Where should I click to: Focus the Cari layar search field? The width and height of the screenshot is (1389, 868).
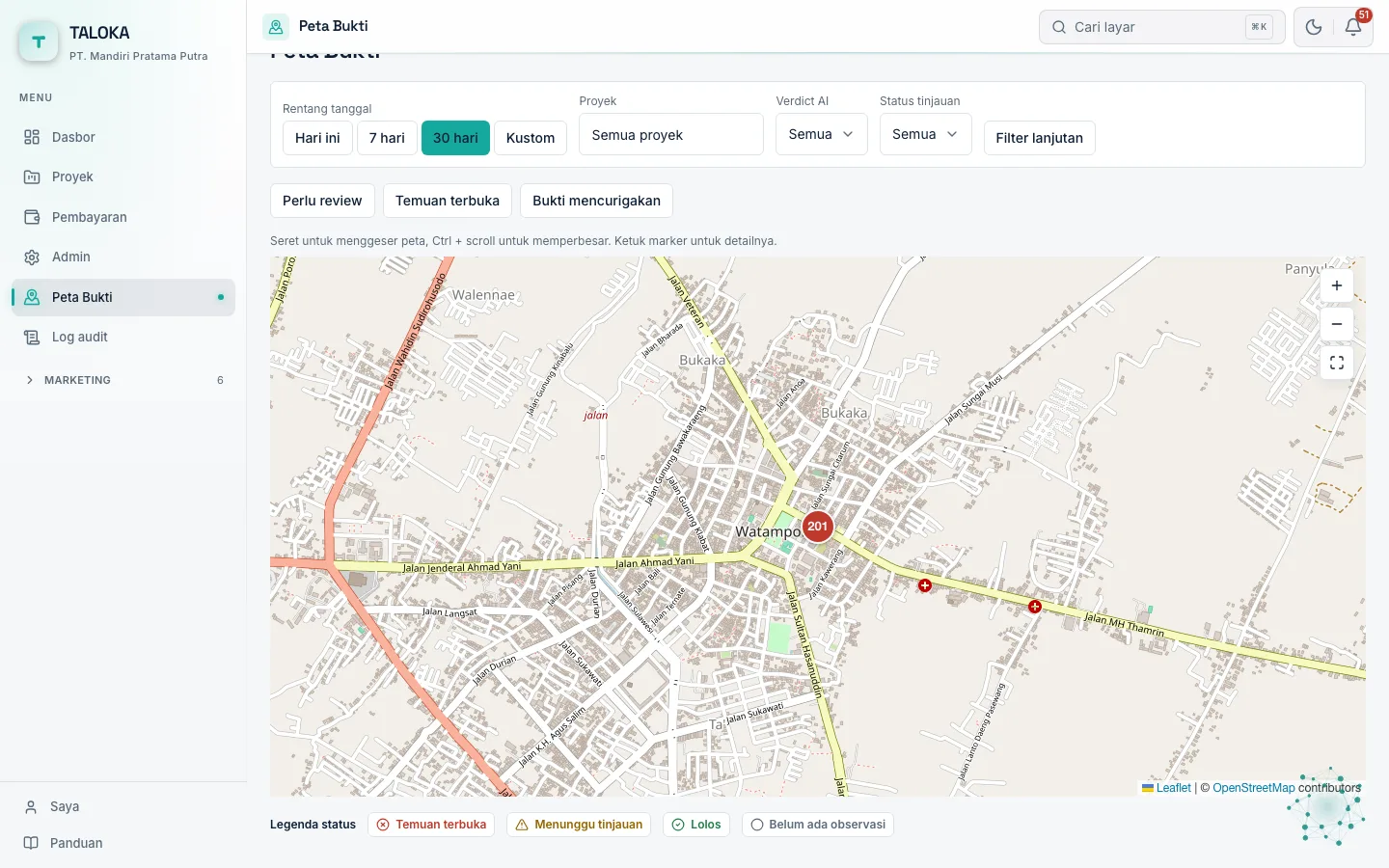coord(1161,27)
